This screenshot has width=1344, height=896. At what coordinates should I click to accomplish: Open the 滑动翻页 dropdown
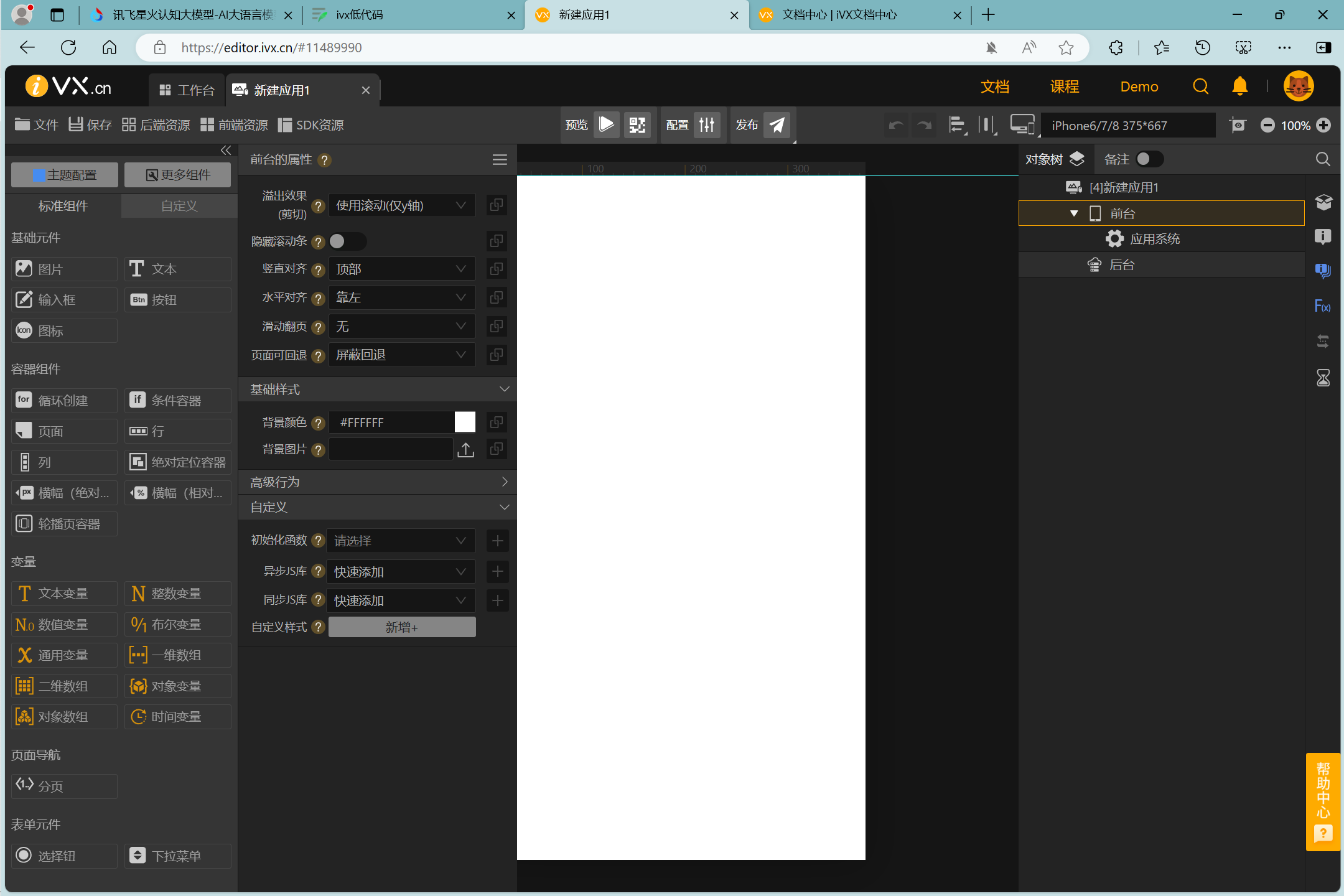click(x=402, y=326)
